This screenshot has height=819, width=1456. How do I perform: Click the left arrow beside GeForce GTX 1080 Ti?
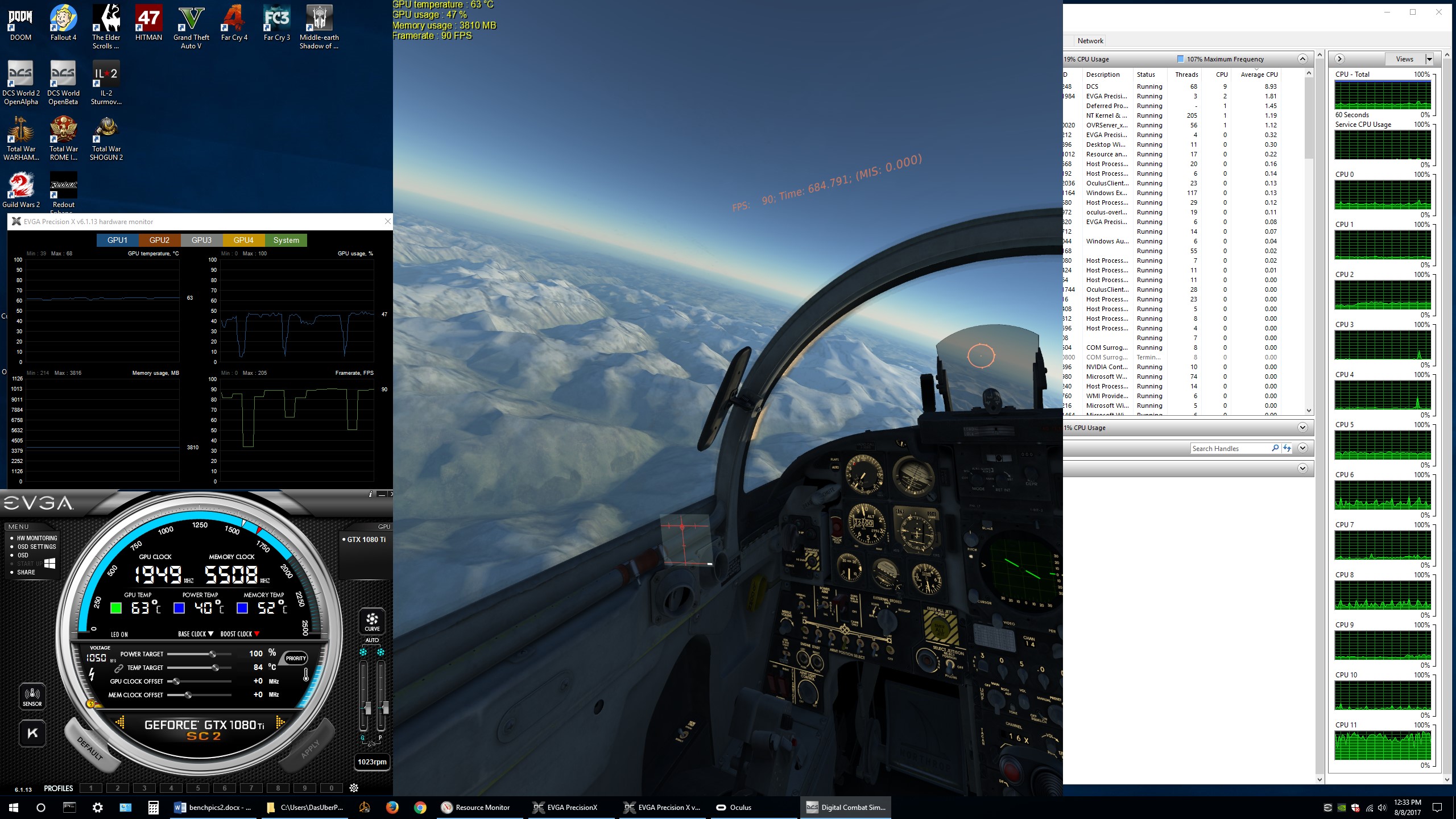pyautogui.click(x=120, y=722)
